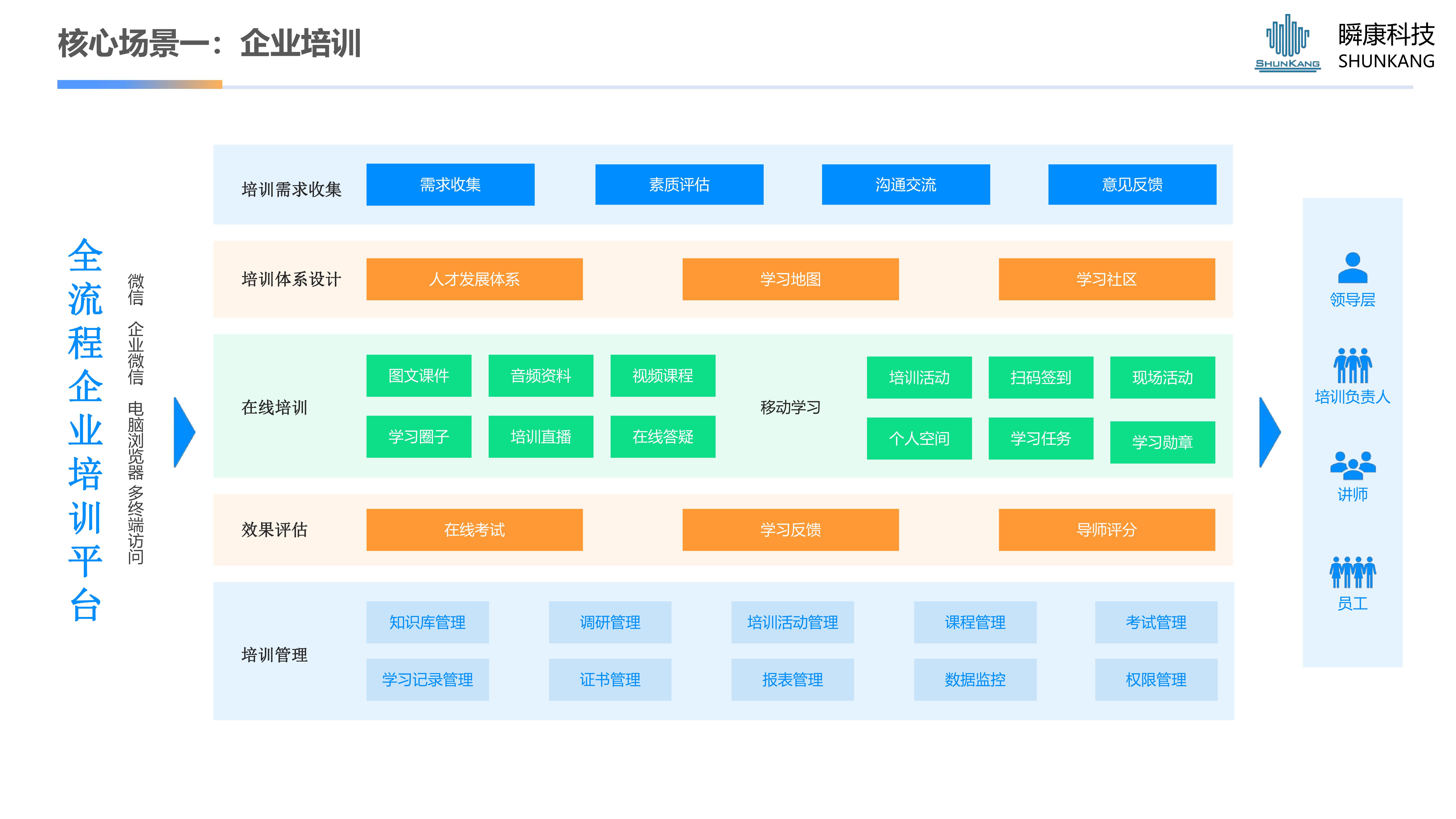Click the vertical 微信 text
This screenshot has height=819, width=1456.
point(136,289)
